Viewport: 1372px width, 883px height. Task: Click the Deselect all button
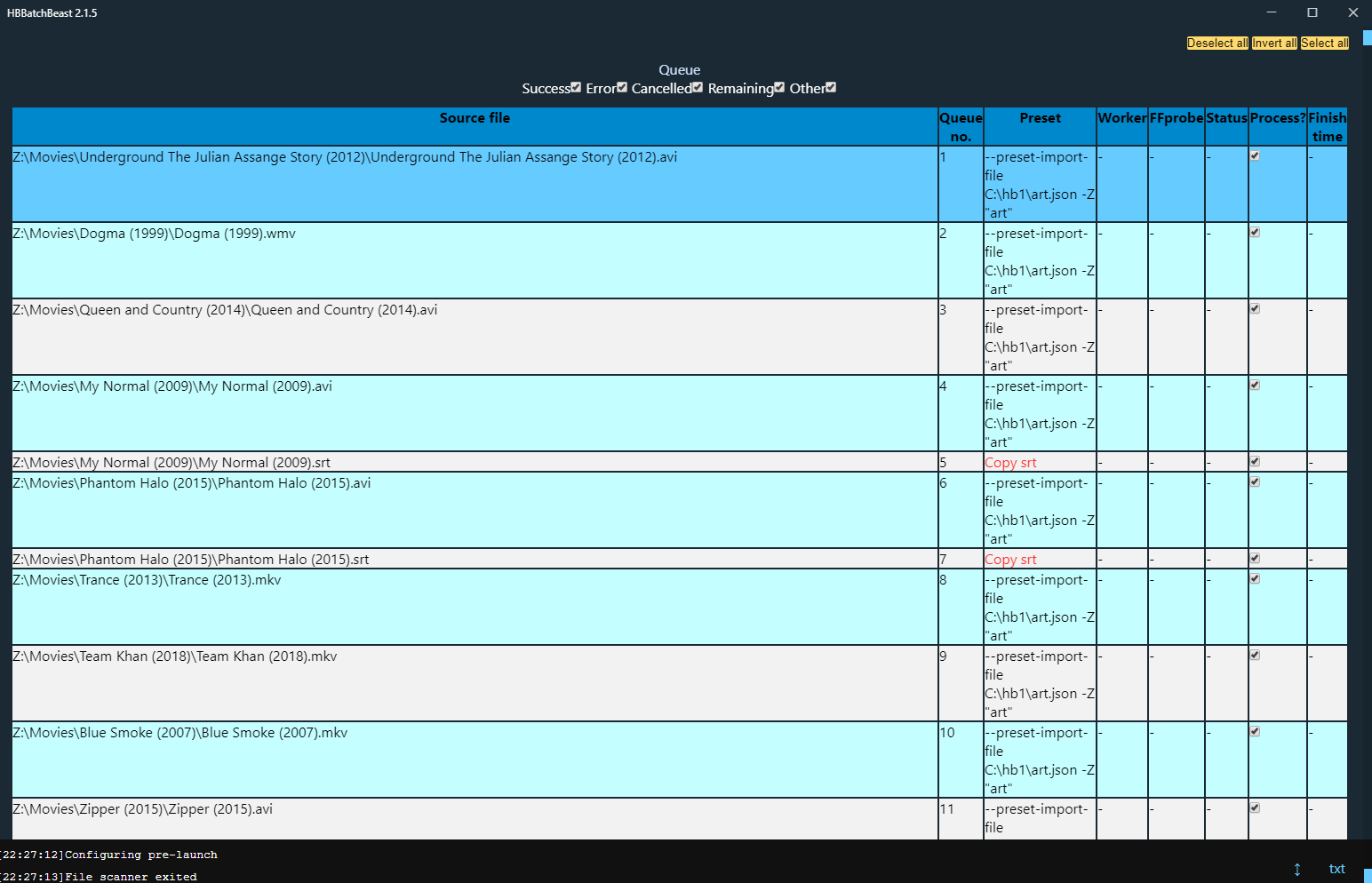click(1216, 43)
